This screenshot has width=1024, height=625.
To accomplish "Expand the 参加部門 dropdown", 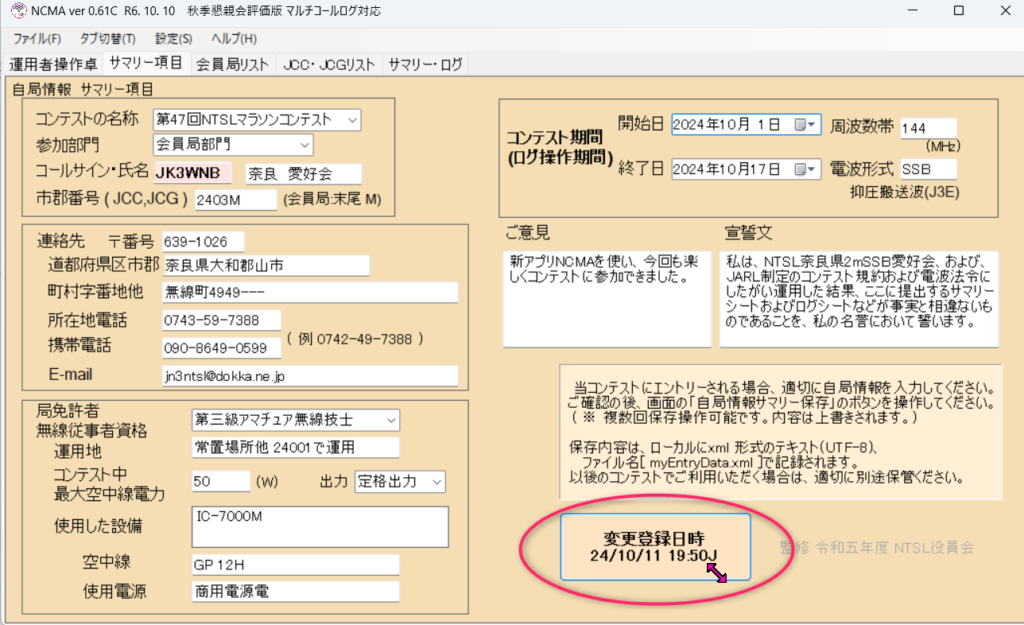I will [304, 146].
